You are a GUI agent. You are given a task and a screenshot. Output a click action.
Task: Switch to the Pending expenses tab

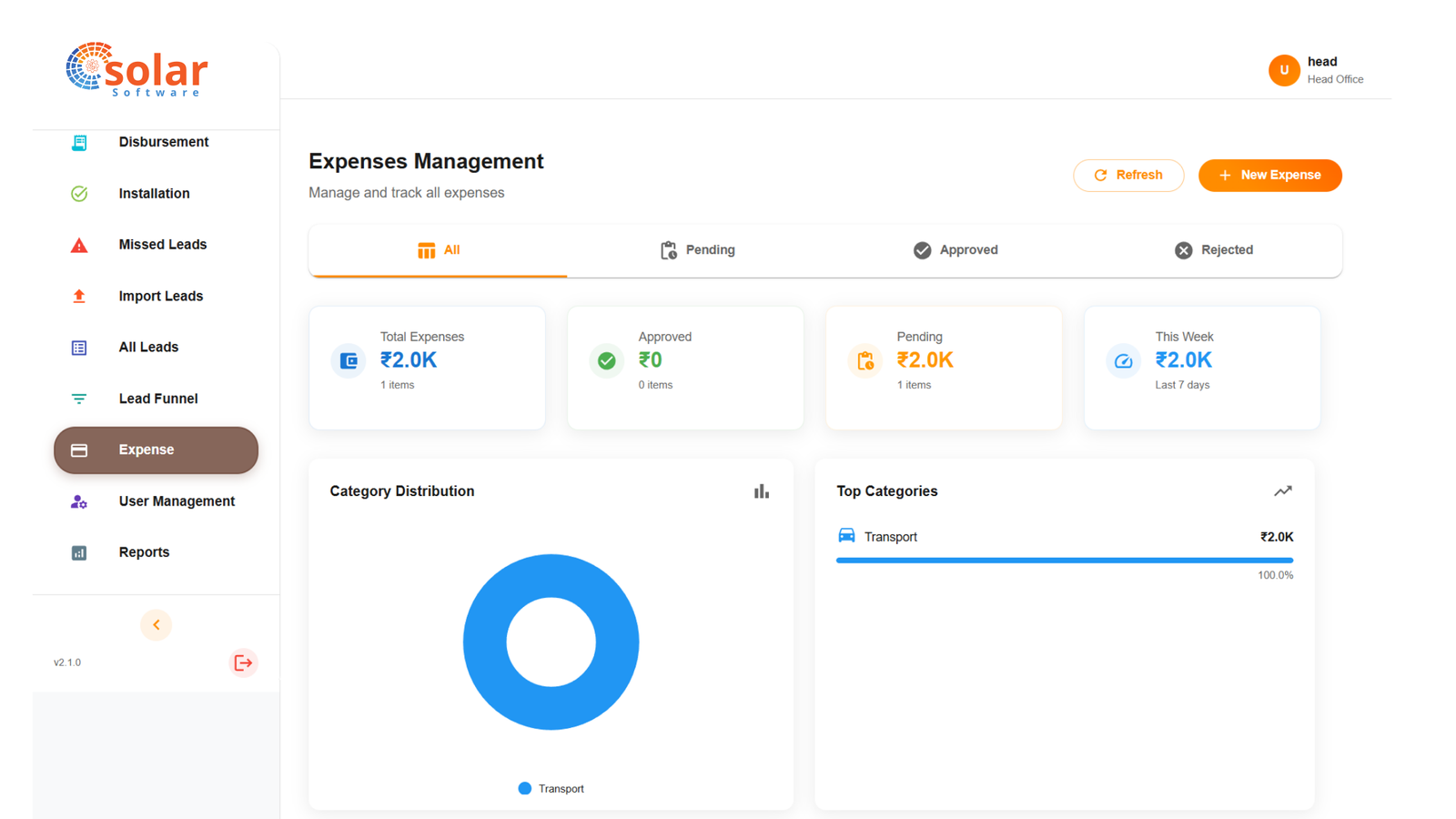coord(697,249)
